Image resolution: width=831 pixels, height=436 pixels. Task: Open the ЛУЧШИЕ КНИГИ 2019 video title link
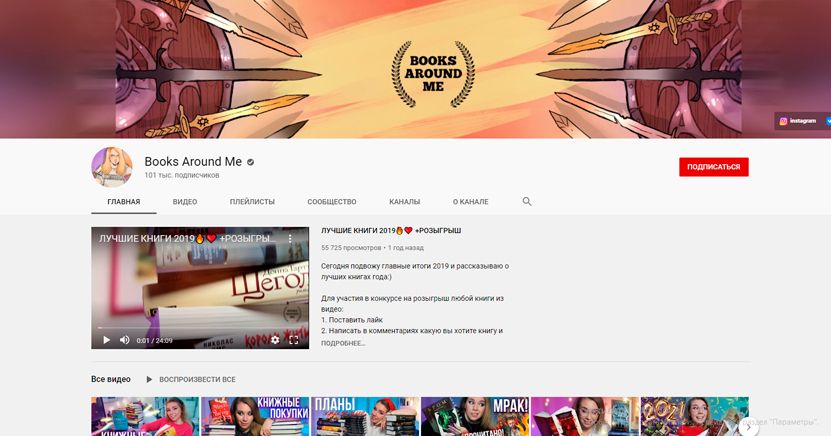tap(391, 230)
